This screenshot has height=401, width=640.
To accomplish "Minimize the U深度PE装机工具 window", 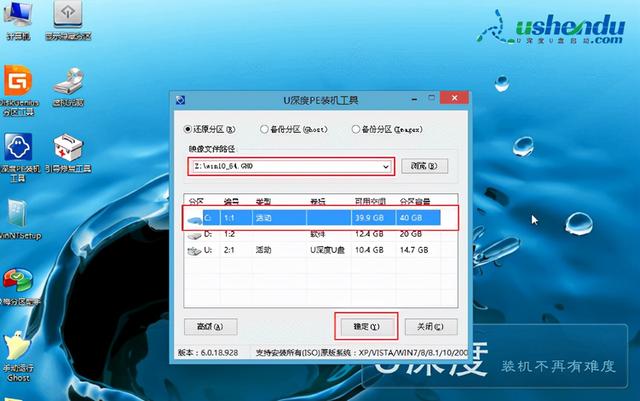I will tap(414, 99).
